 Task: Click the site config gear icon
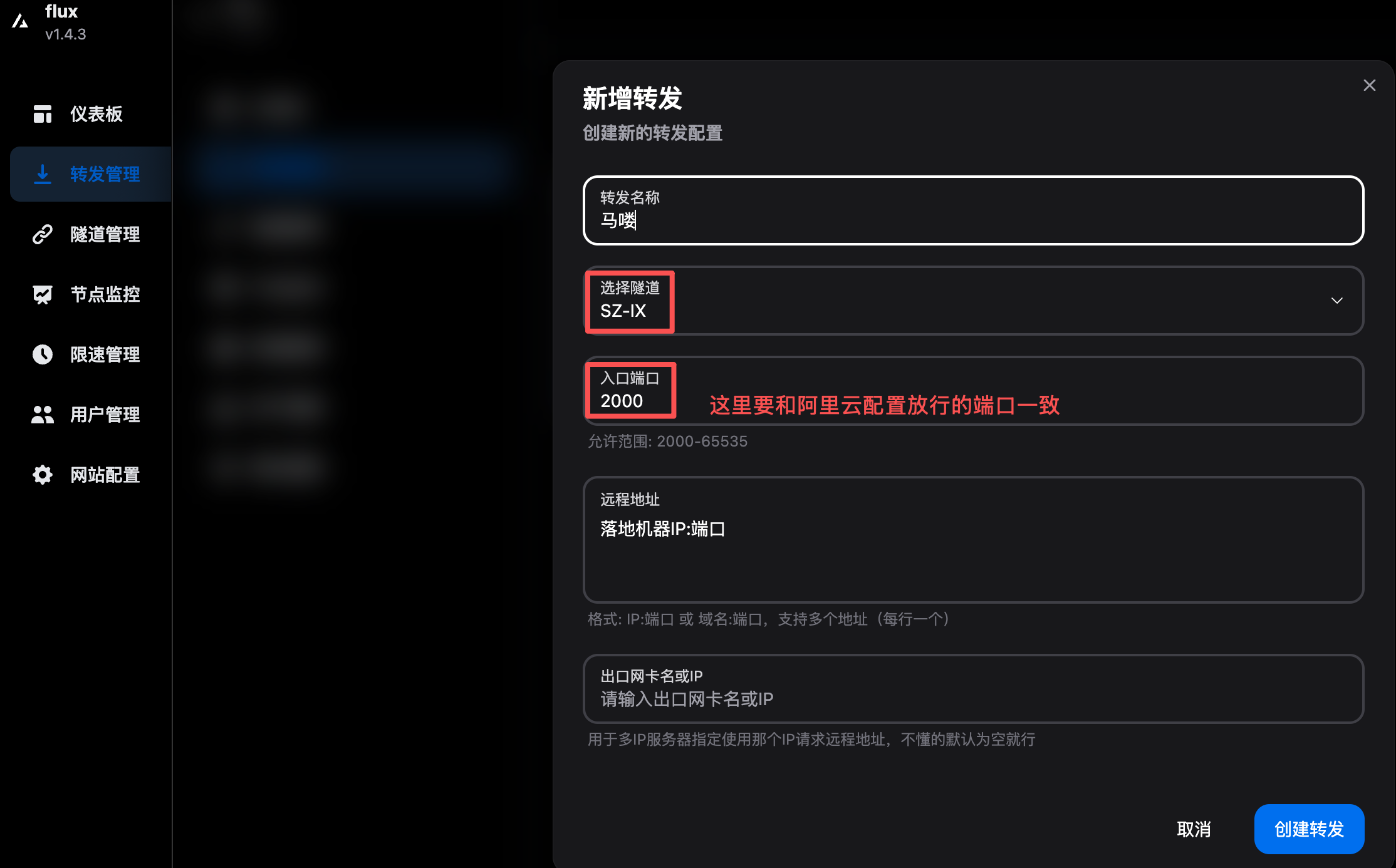coord(42,475)
